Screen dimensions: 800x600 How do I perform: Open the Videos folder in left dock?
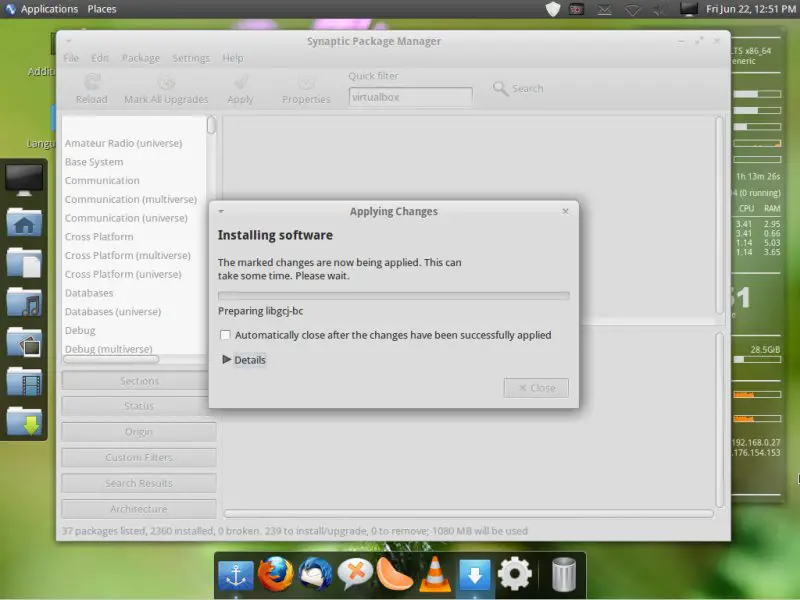24,381
